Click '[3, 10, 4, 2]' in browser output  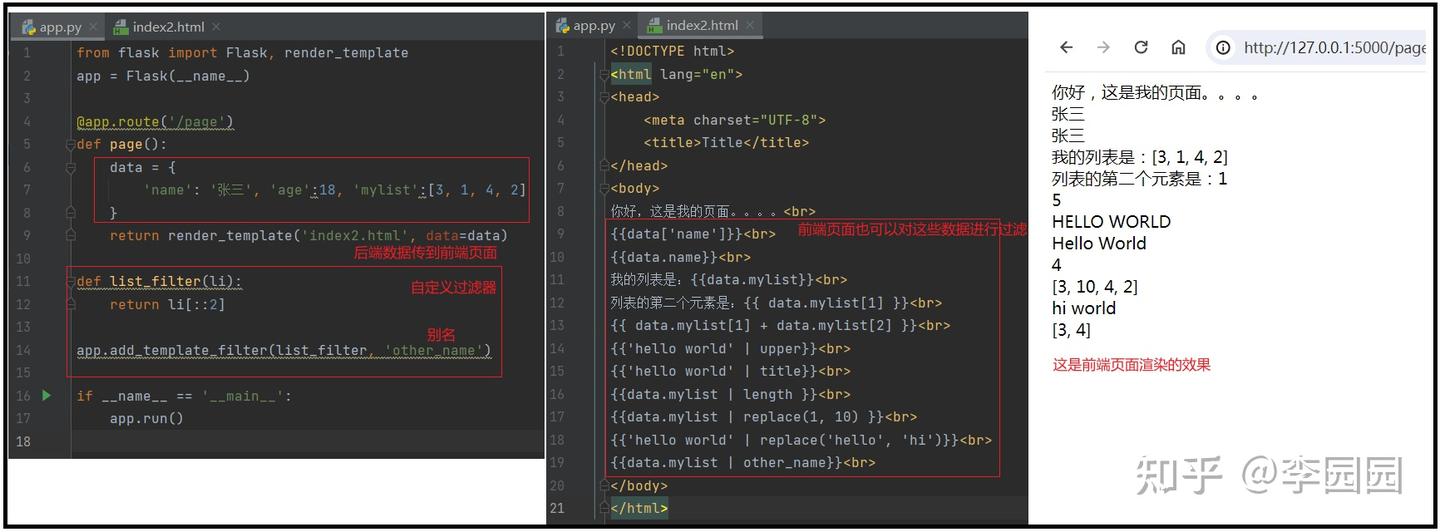point(1095,287)
